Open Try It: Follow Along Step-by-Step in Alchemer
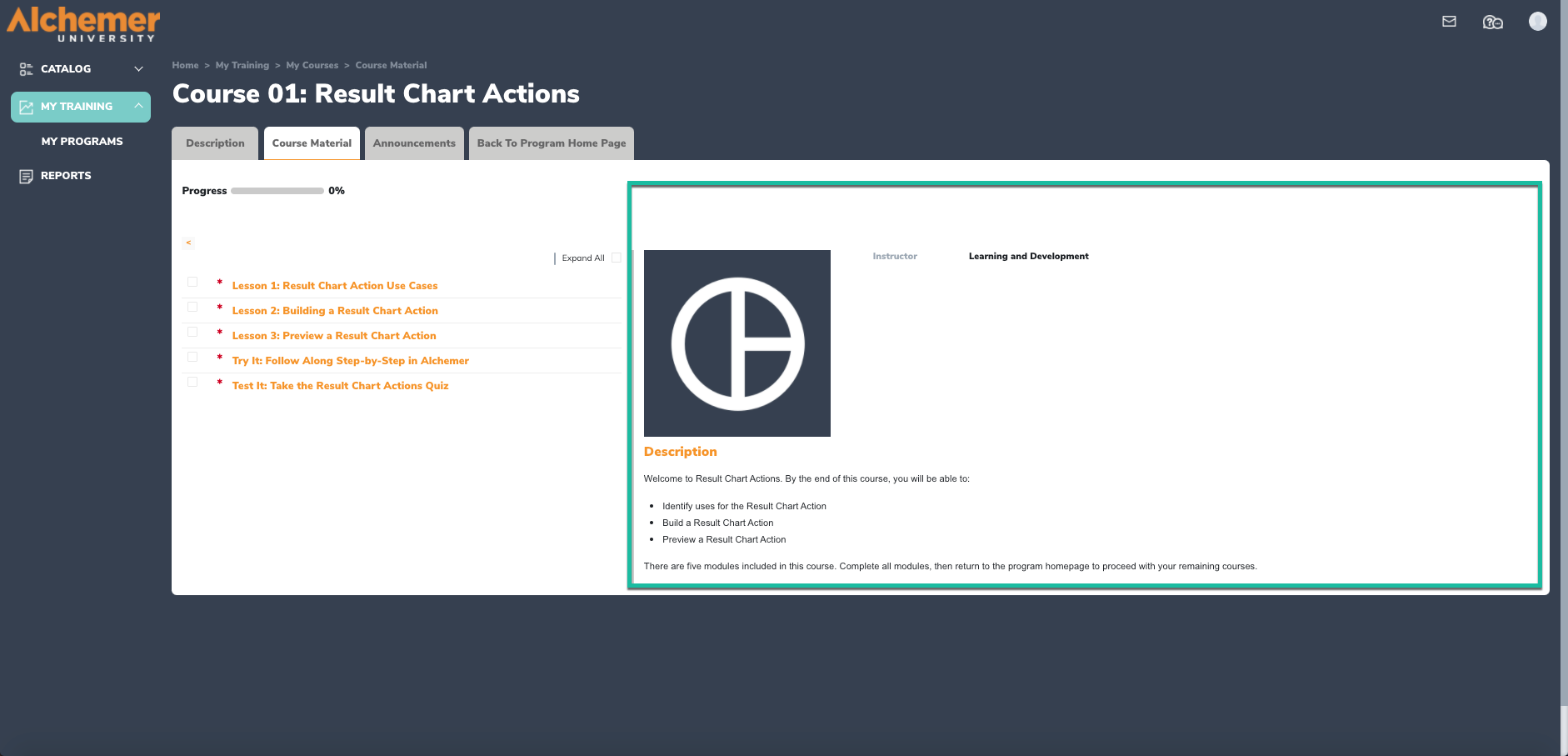The height and width of the screenshot is (756, 1568). tap(351, 361)
